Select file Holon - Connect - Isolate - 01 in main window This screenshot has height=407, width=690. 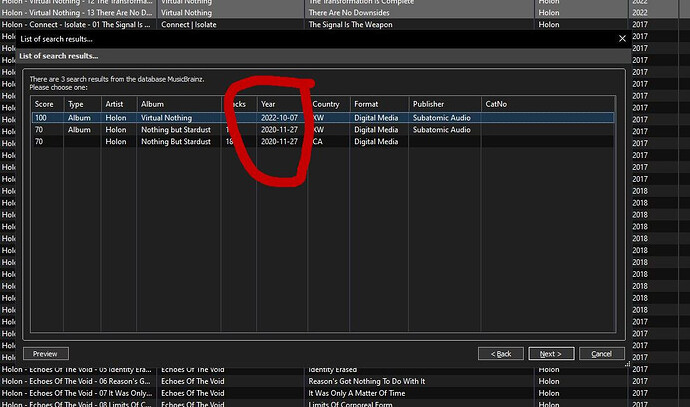click(76, 25)
